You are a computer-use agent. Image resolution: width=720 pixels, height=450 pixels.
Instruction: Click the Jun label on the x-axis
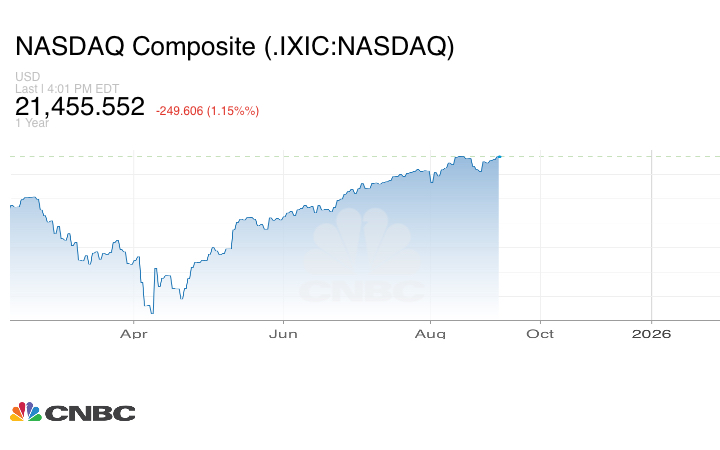click(x=284, y=333)
